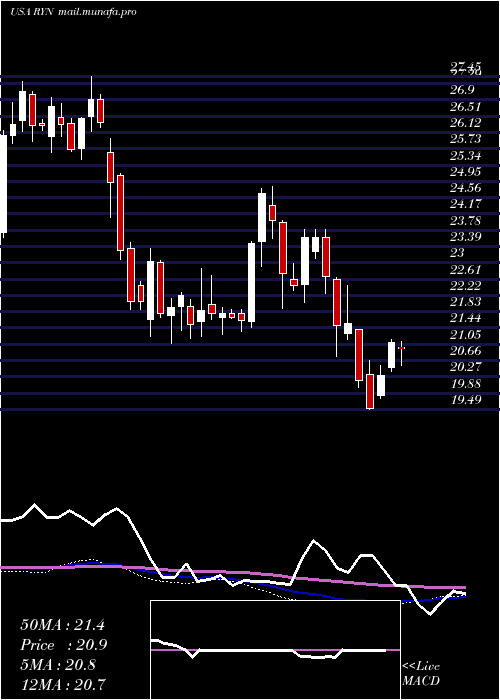Click the 24.56 price axis label
Screen dimensions: 500x700
[466, 188]
